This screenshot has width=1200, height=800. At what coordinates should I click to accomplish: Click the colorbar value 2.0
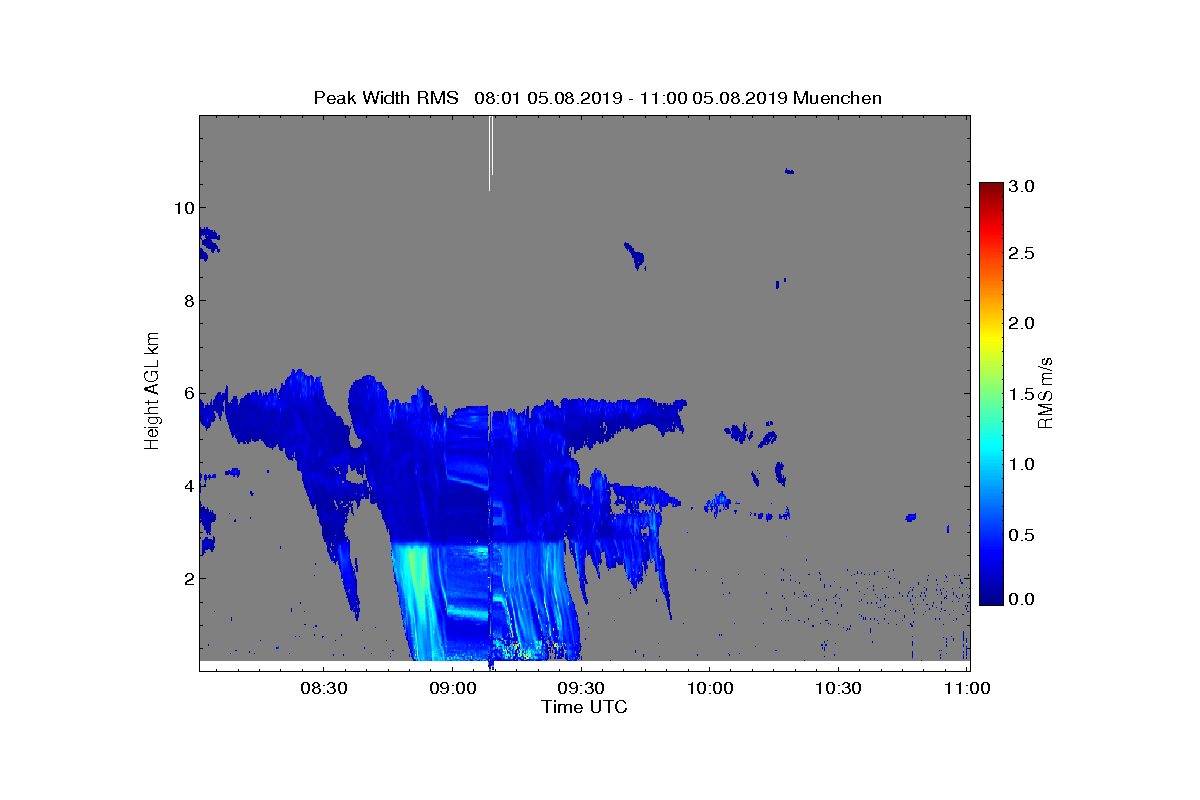[1020, 323]
